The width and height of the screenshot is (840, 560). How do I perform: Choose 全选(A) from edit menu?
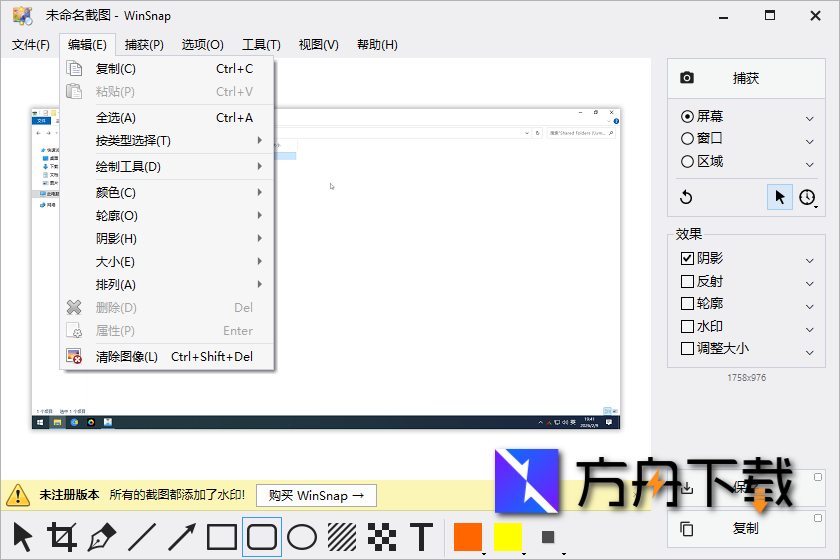167,117
